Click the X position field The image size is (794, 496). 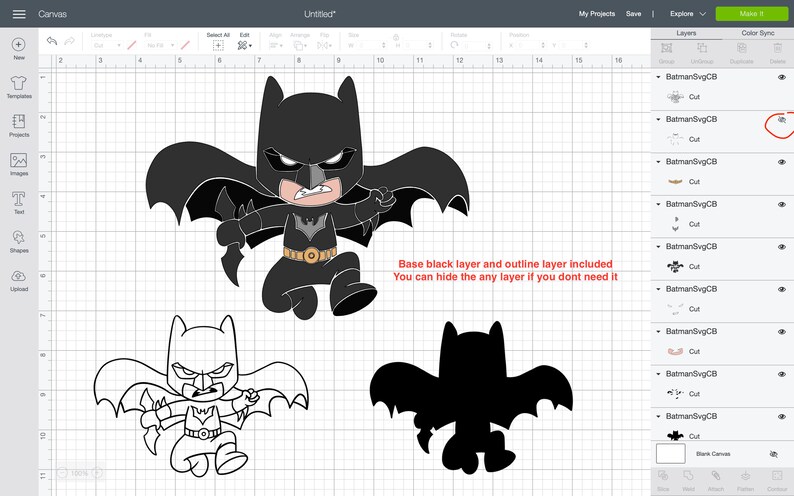pos(530,46)
